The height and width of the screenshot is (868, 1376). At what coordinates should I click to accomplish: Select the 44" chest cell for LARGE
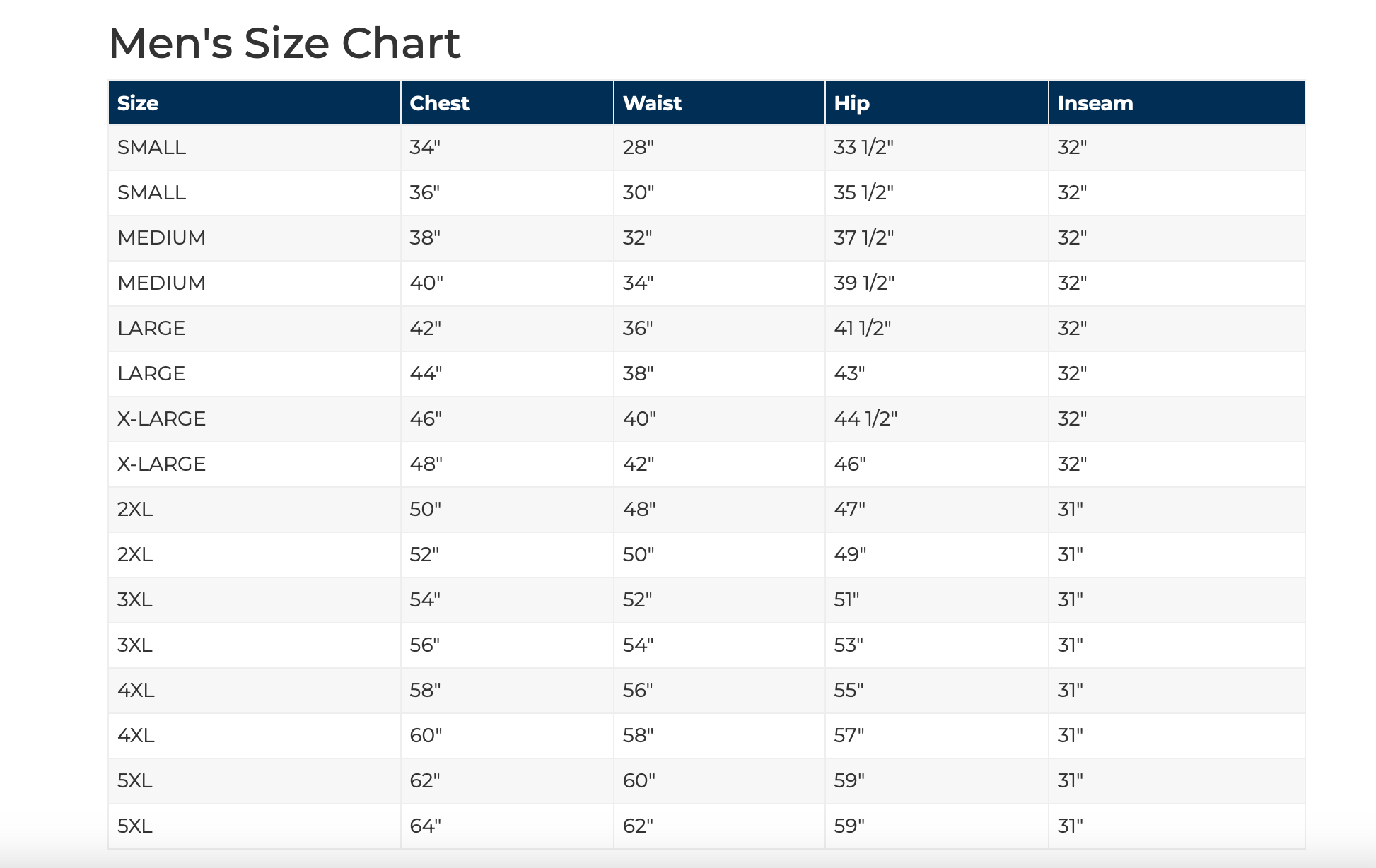pos(426,374)
